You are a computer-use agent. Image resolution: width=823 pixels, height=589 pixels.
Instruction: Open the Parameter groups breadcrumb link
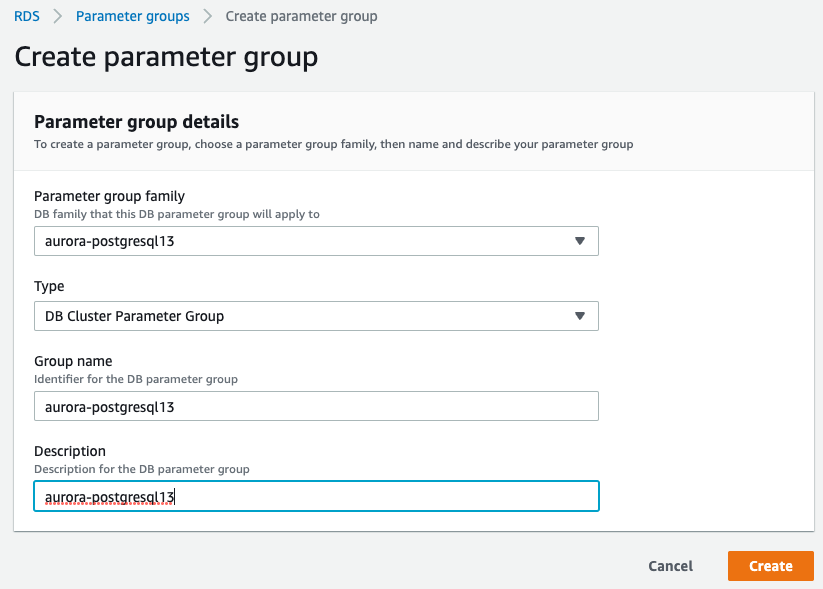pyautogui.click(x=132, y=16)
